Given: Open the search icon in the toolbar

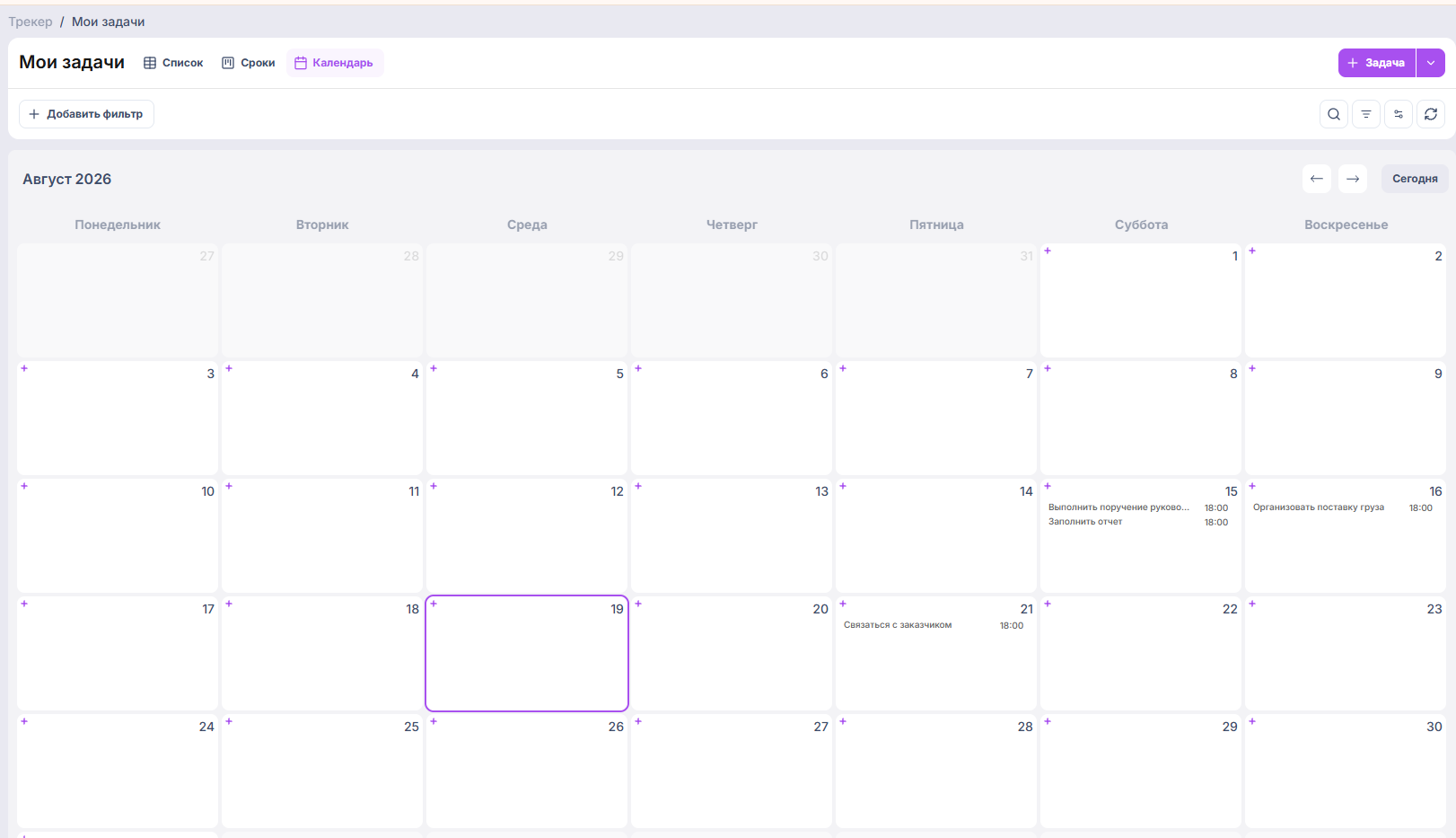Looking at the screenshot, I should pyautogui.click(x=1334, y=114).
